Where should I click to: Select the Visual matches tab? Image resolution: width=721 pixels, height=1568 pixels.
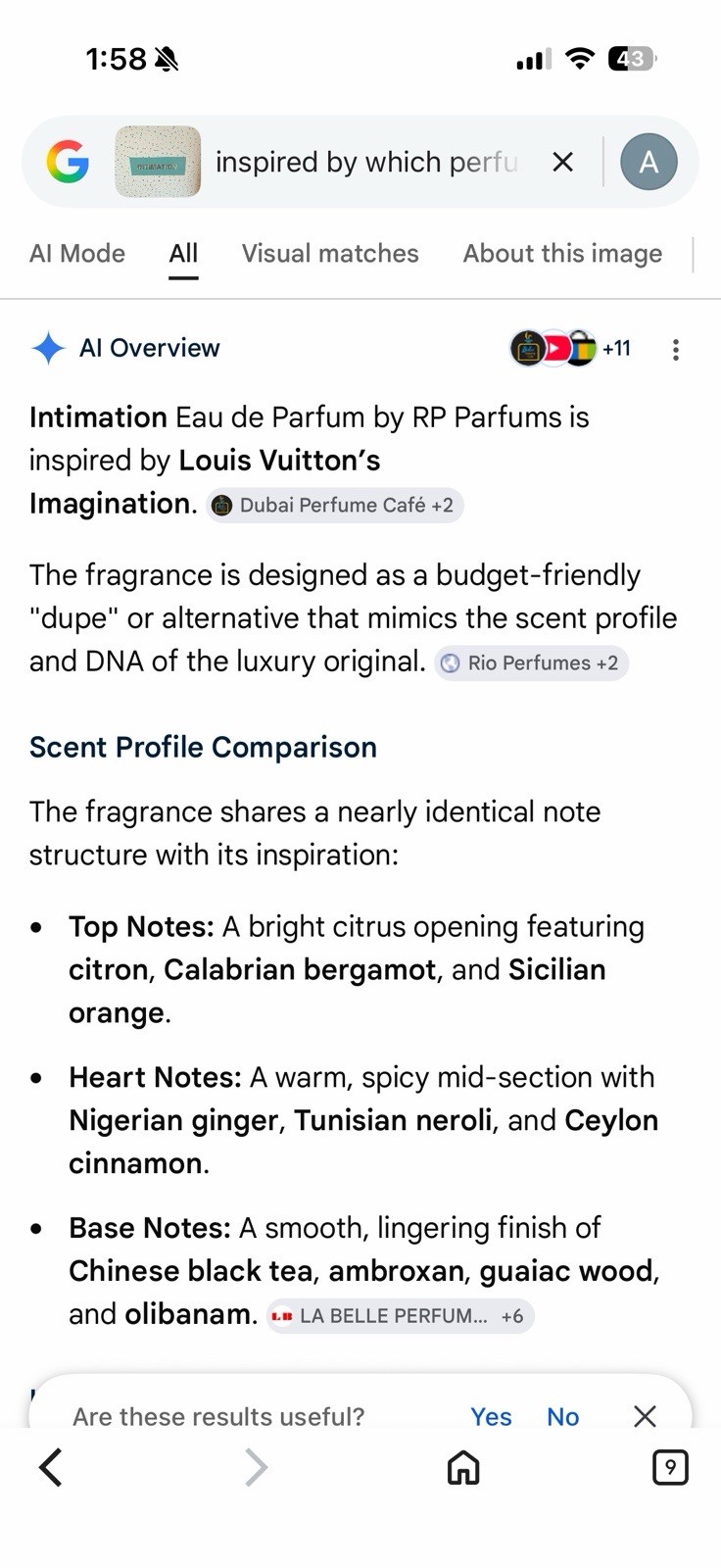coord(330,254)
